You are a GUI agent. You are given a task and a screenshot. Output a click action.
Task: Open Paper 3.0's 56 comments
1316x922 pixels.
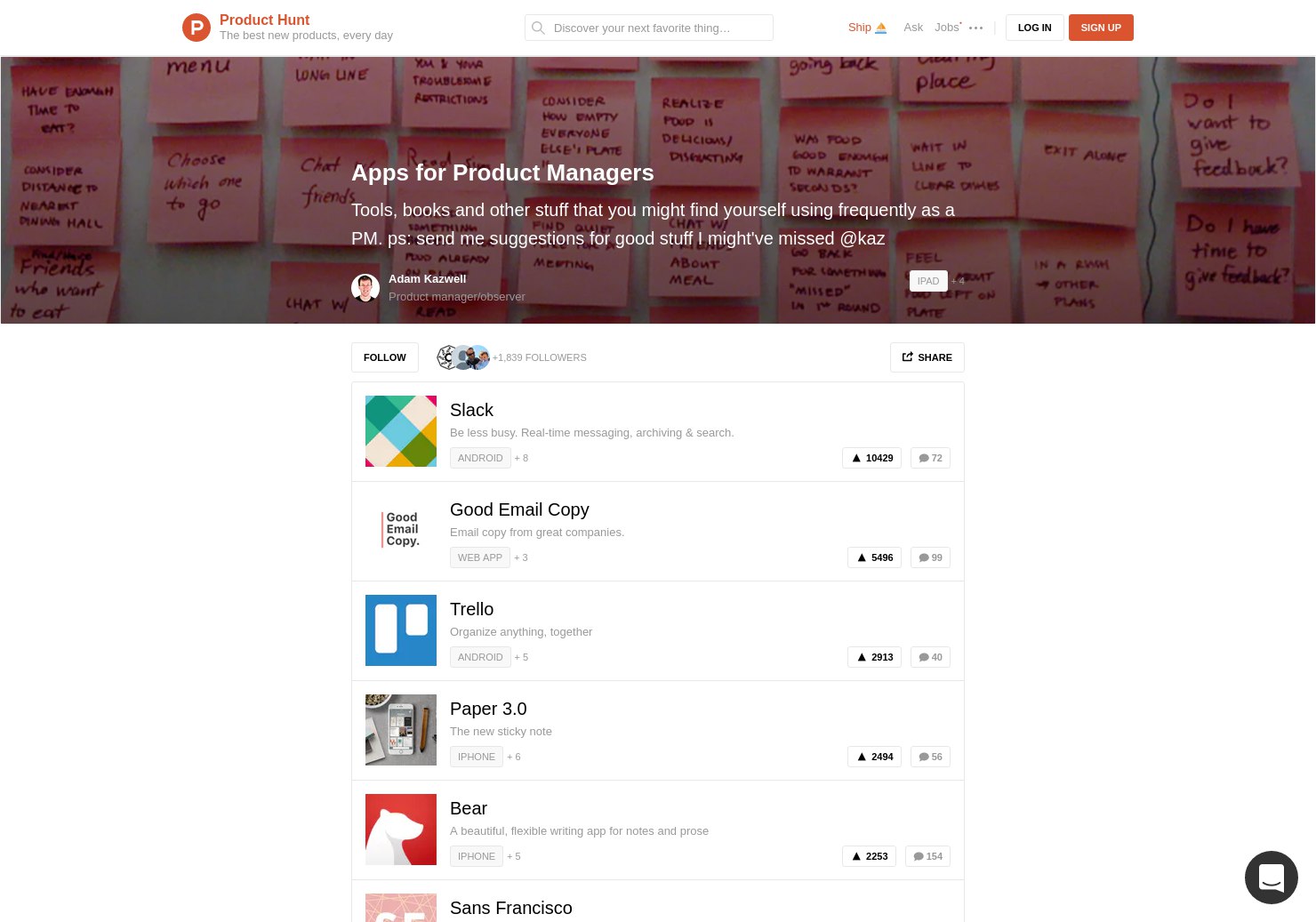pos(930,757)
